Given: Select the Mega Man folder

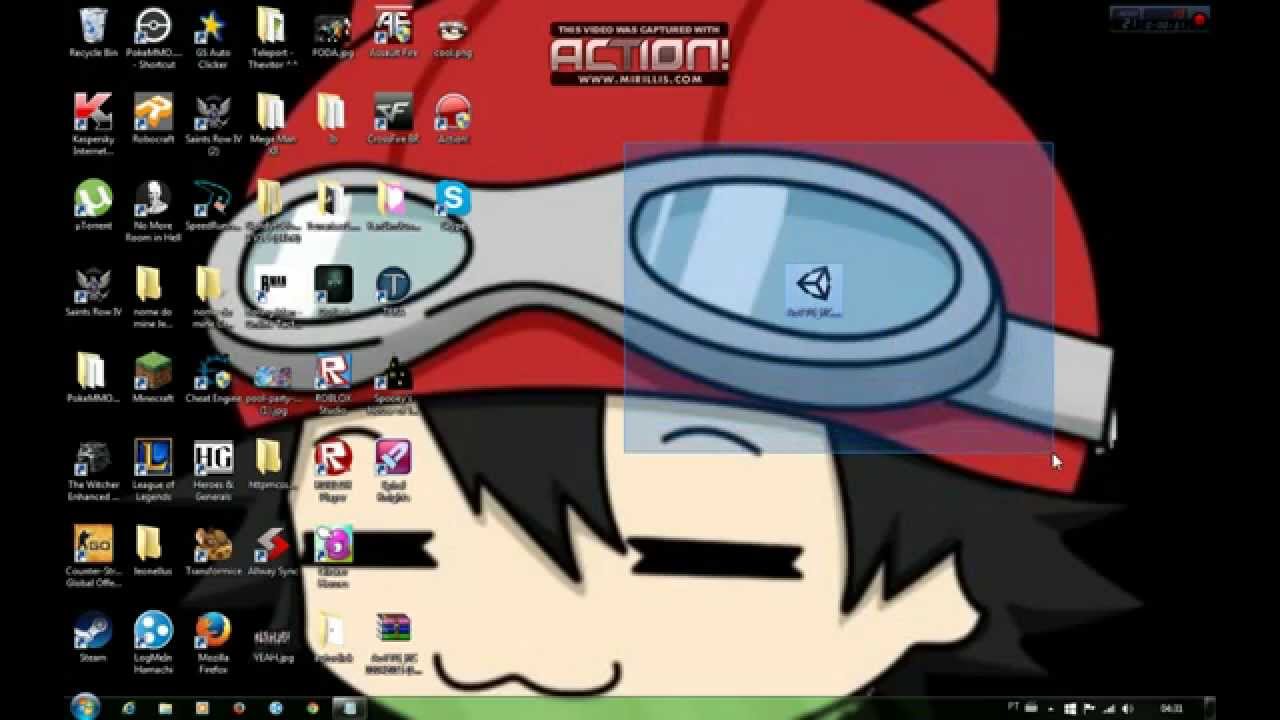Looking at the screenshot, I should click(x=272, y=125).
